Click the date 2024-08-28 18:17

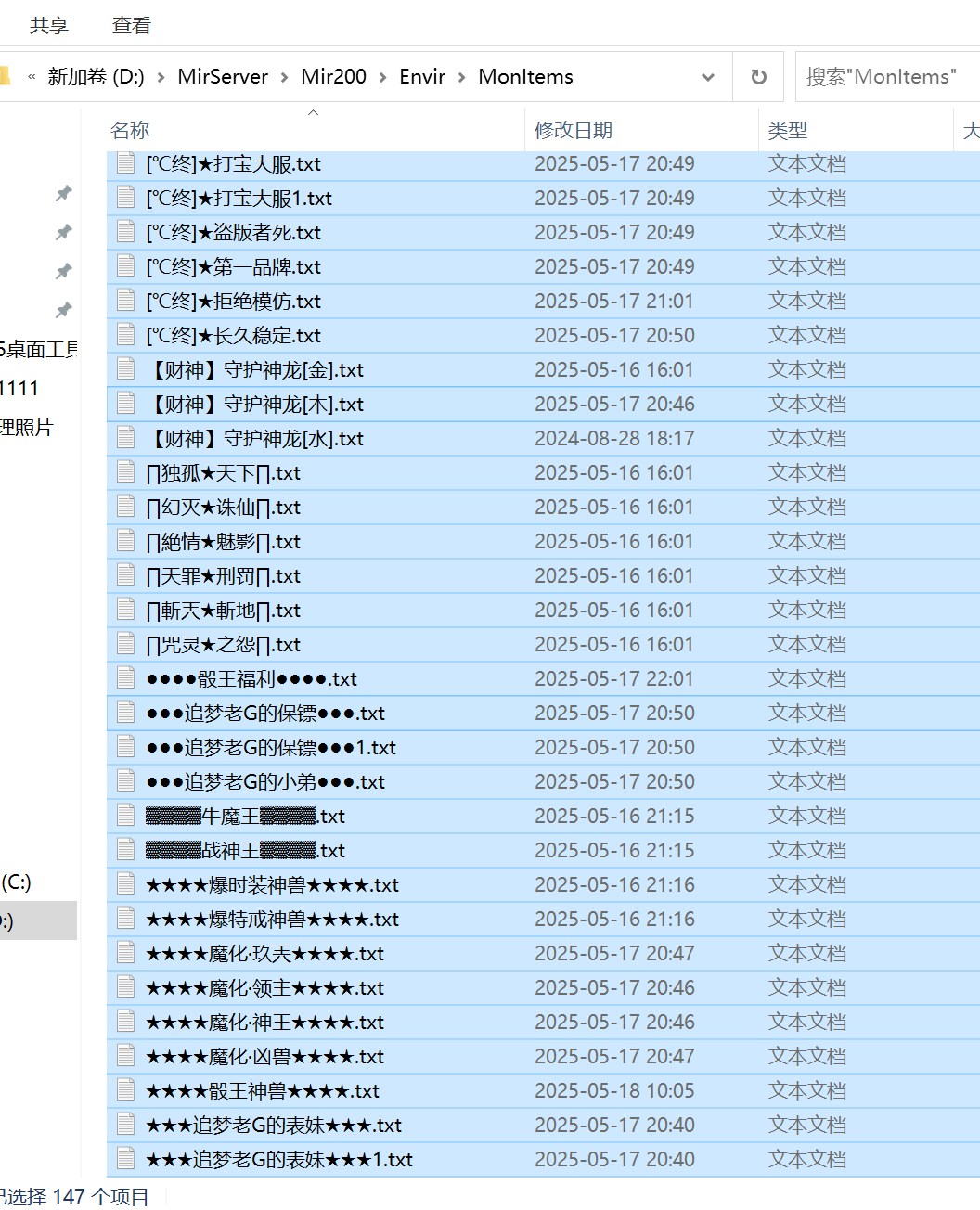click(x=614, y=438)
